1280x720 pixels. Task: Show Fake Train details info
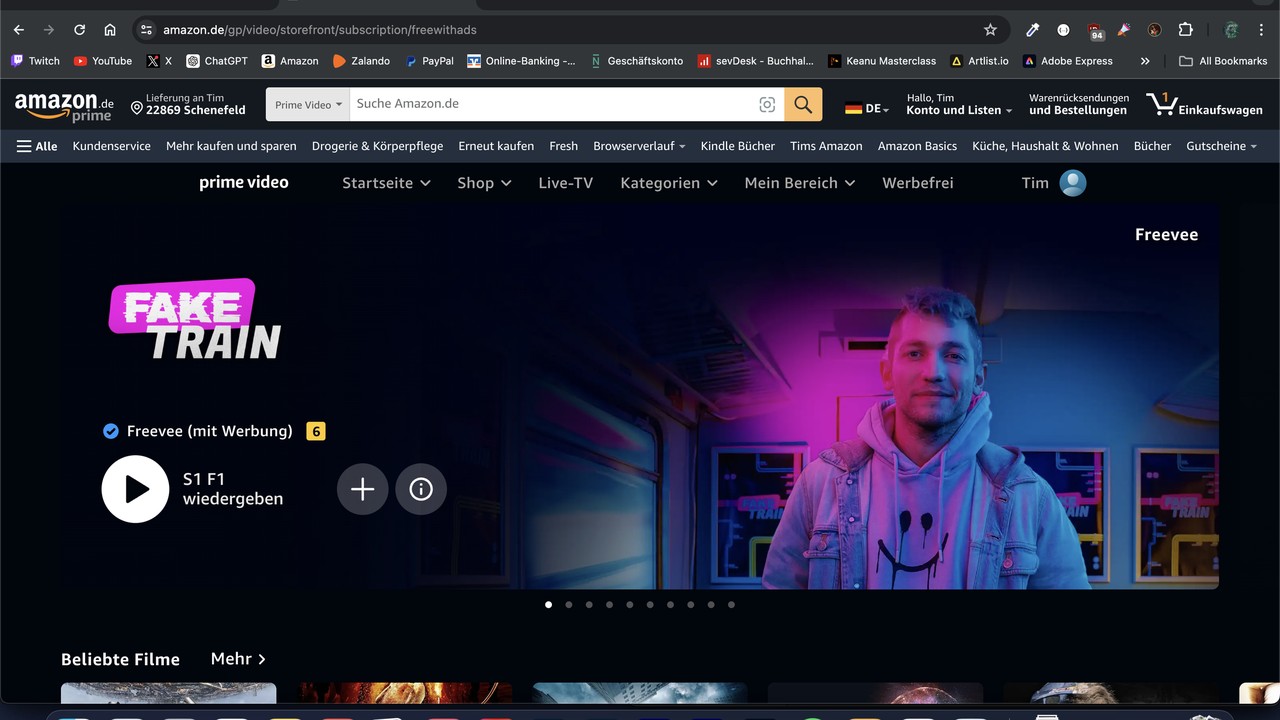tap(421, 489)
